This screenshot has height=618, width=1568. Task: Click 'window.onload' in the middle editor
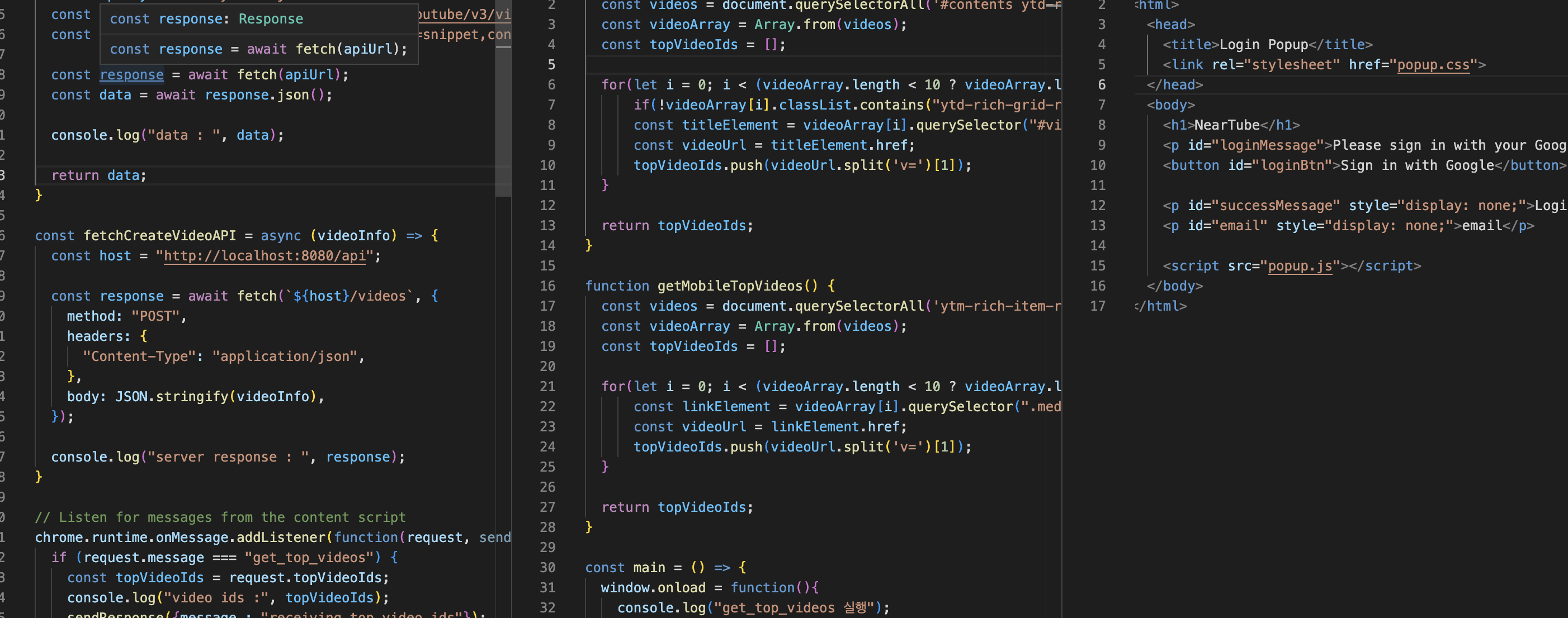point(653,588)
